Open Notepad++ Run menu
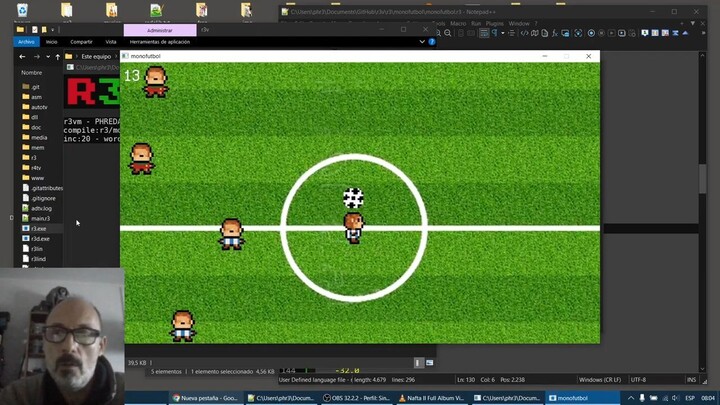The image size is (720, 405). coord(476,23)
